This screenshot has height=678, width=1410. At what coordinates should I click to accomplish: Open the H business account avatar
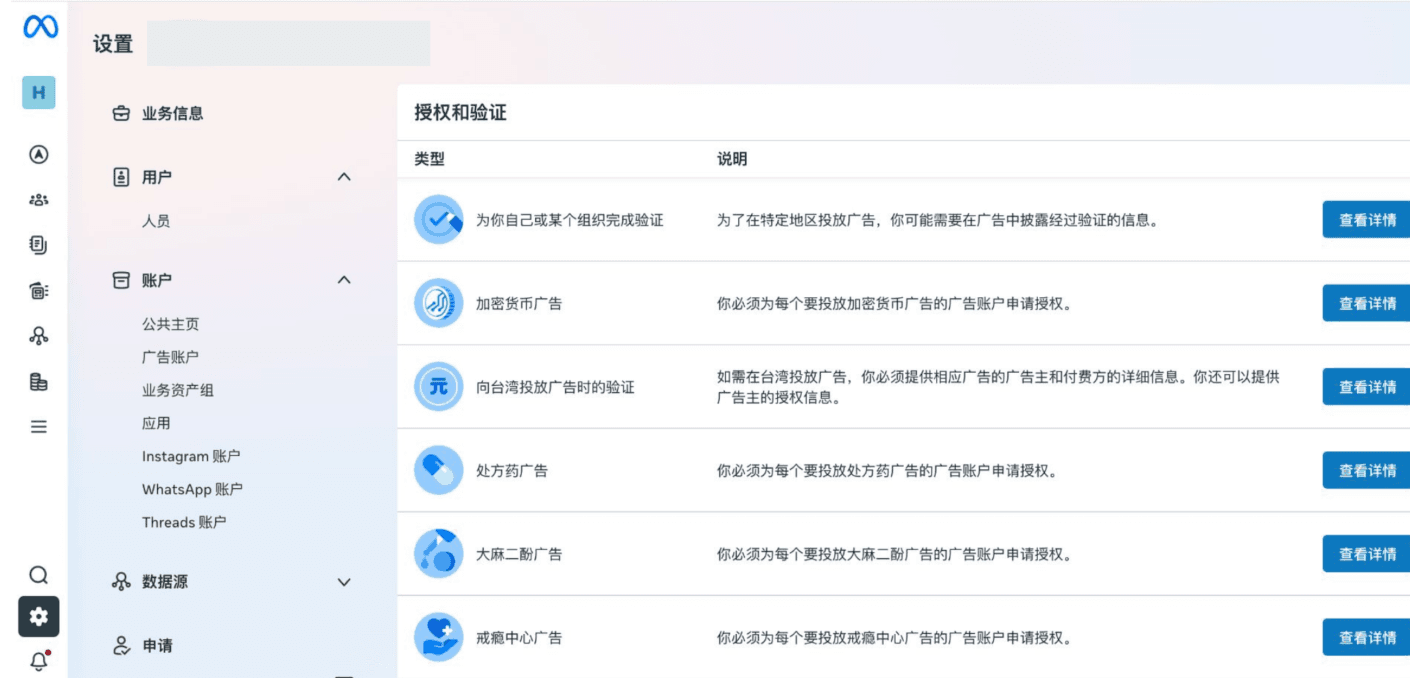[39, 92]
